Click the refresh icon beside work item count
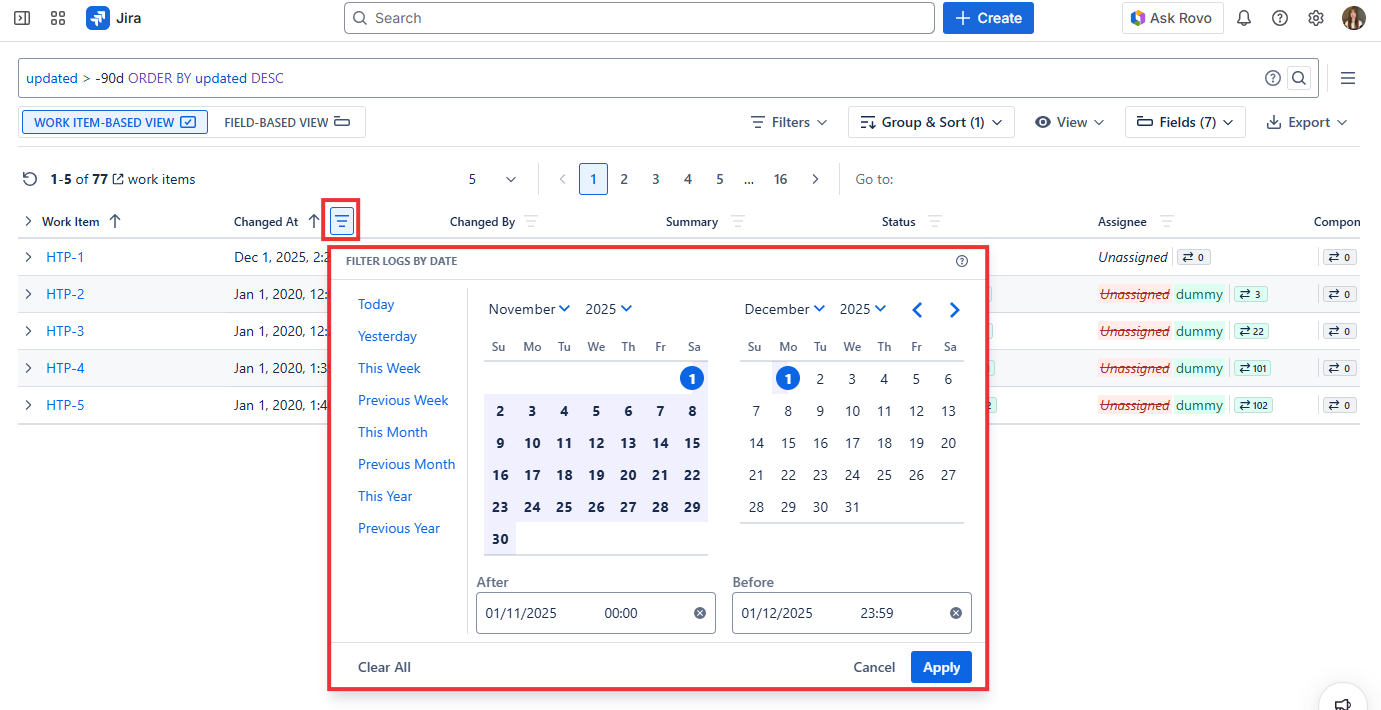The height and width of the screenshot is (710, 1381). [30, 180]
